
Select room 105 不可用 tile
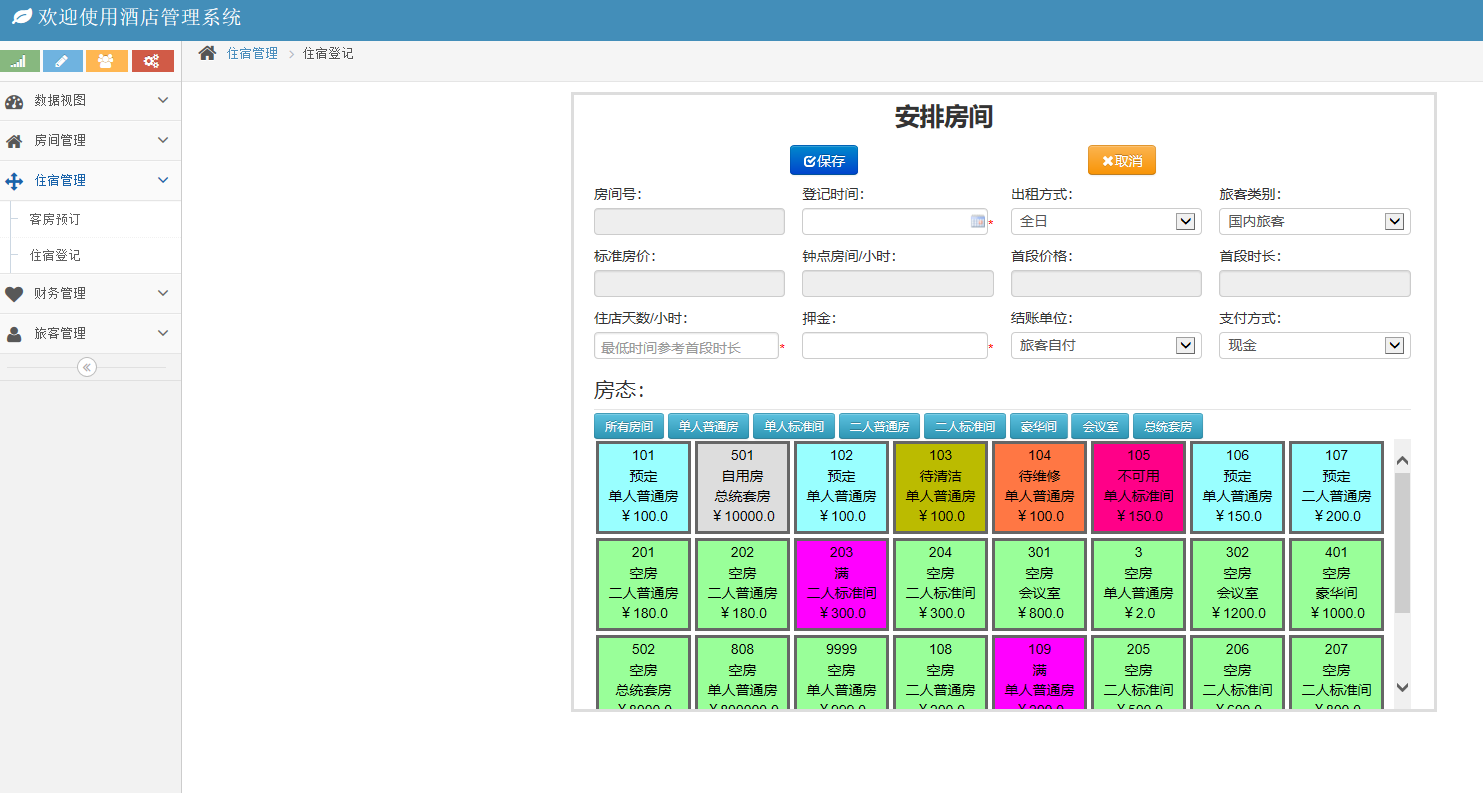[x=1138, y=487]
